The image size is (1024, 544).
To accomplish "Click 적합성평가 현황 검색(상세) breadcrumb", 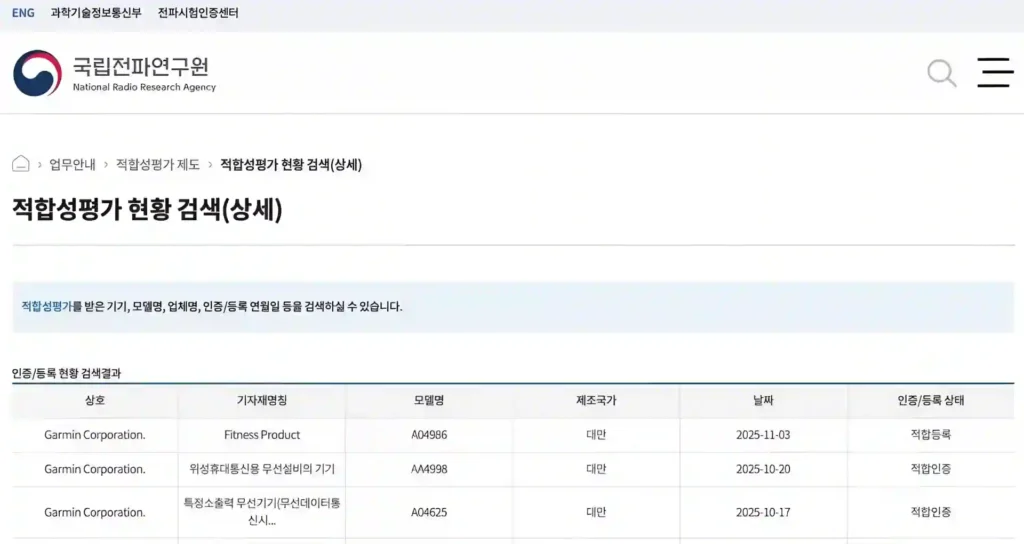I will 291,165.
